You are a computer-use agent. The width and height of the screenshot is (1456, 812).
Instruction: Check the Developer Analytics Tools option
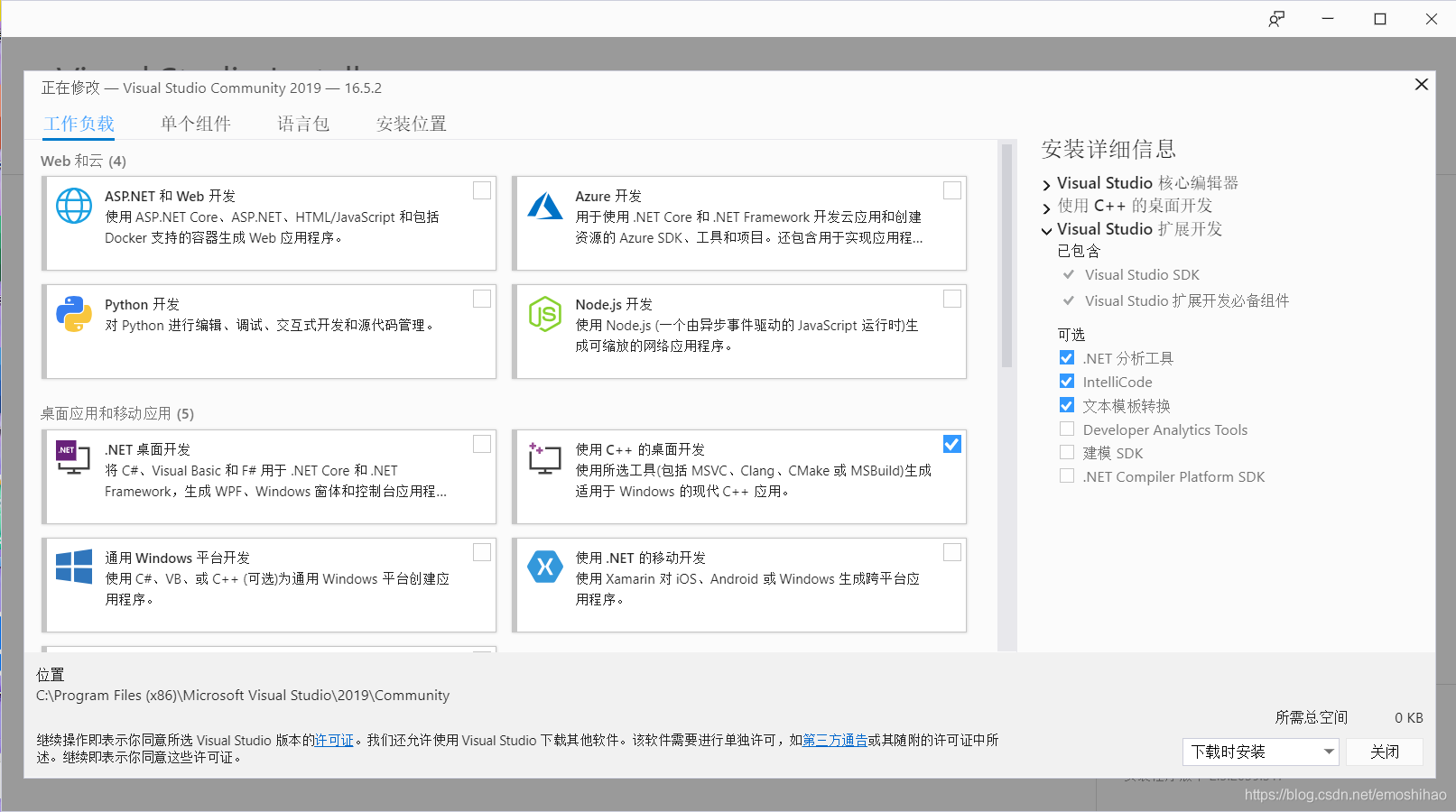coord(1067,429)
